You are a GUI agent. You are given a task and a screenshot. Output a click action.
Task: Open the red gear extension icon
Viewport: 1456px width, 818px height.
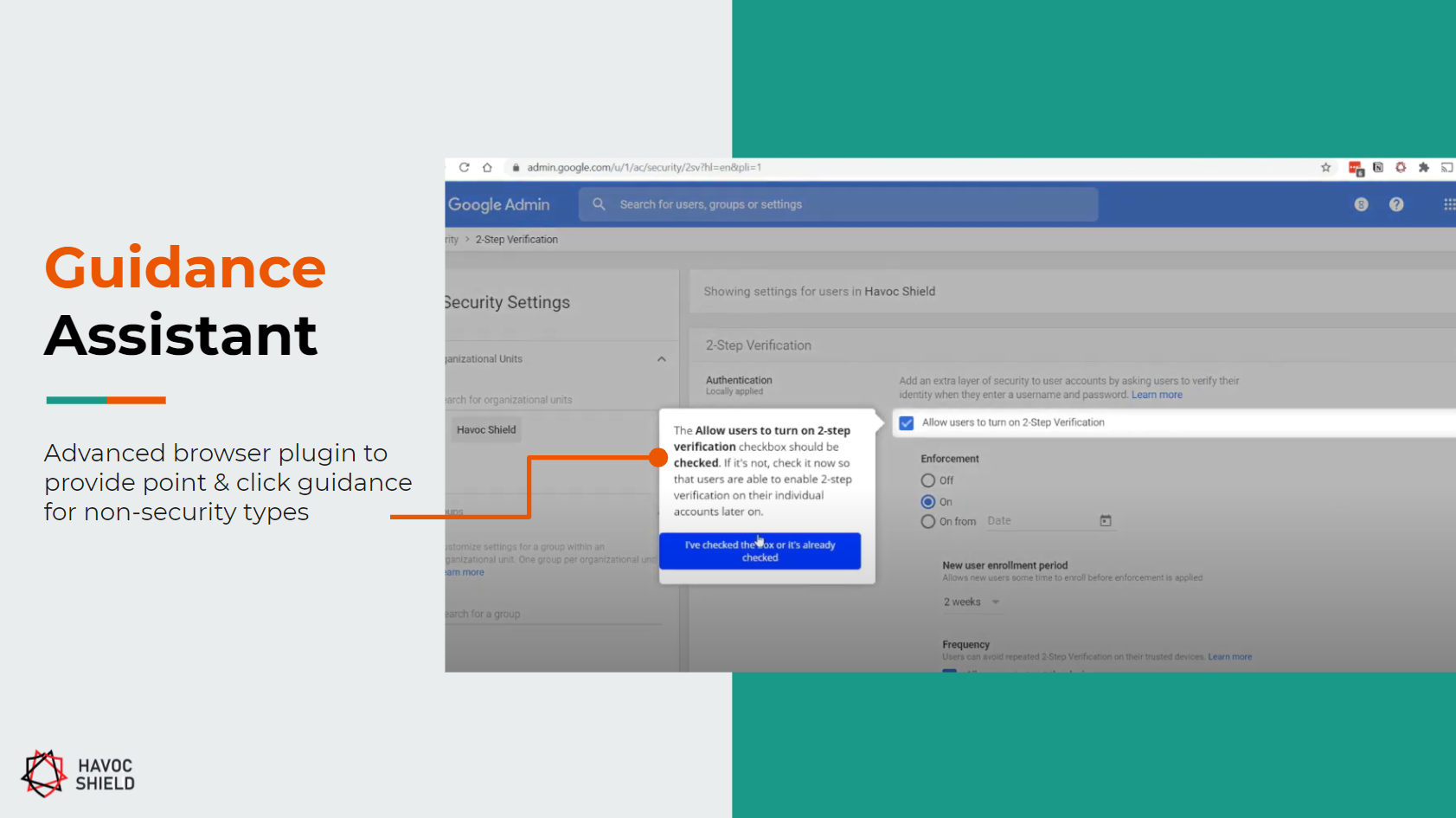tap(1401, 167)
